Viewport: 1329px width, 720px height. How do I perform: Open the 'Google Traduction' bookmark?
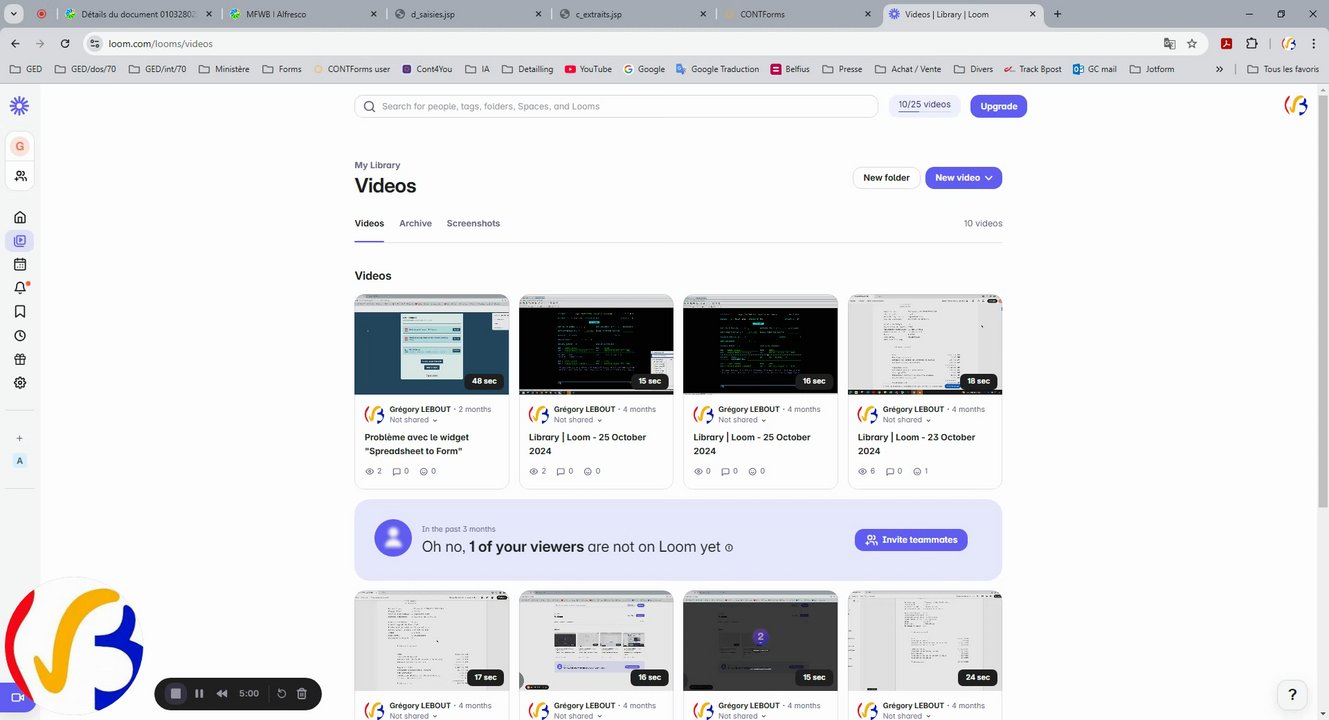pos(717,69)
